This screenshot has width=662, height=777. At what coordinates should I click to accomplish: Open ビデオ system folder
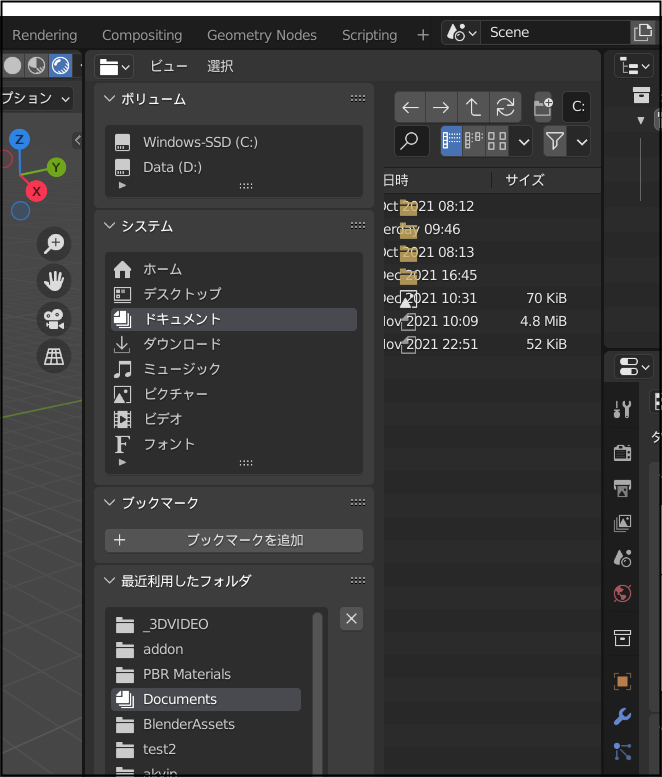click(234, 419)
